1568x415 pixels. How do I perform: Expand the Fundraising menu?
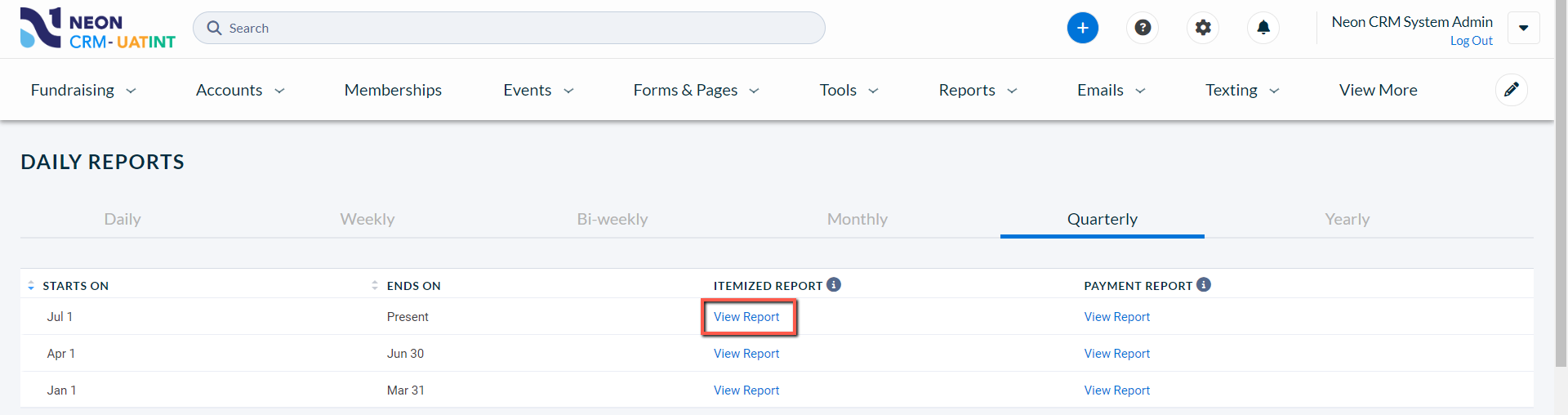(83, 90)
